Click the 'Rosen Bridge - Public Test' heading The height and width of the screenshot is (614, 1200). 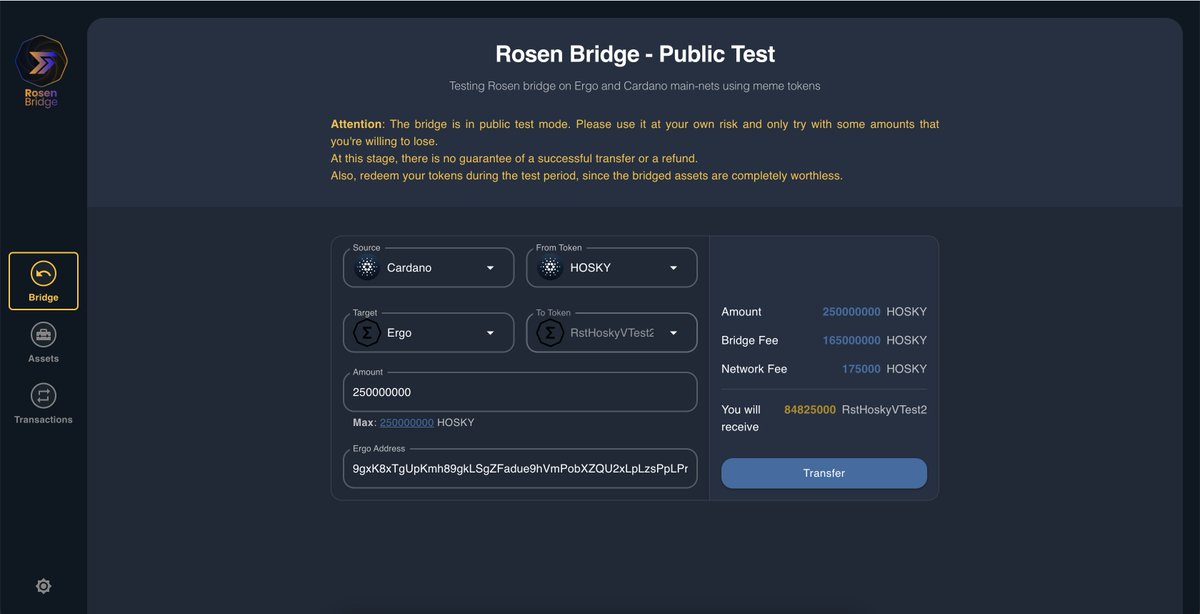(635, 54)
